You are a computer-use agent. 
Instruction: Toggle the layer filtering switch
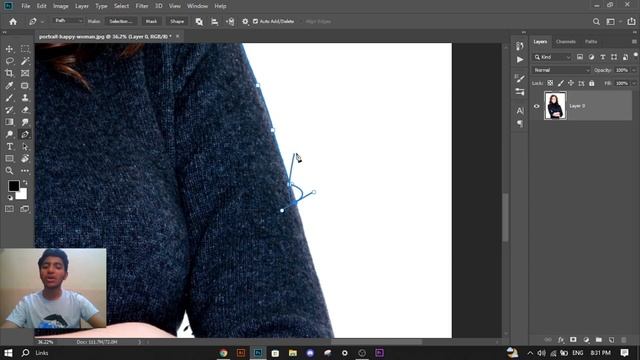pyautogui.click(x=636, y=55)
